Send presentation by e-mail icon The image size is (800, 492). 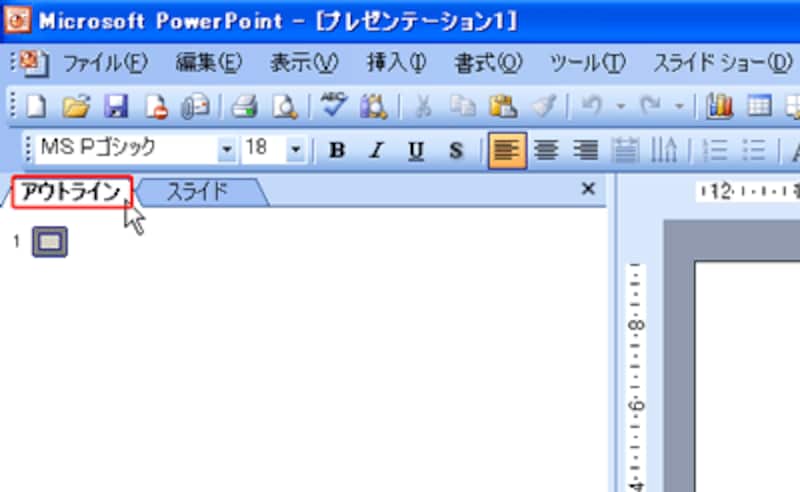click(196, 107)
